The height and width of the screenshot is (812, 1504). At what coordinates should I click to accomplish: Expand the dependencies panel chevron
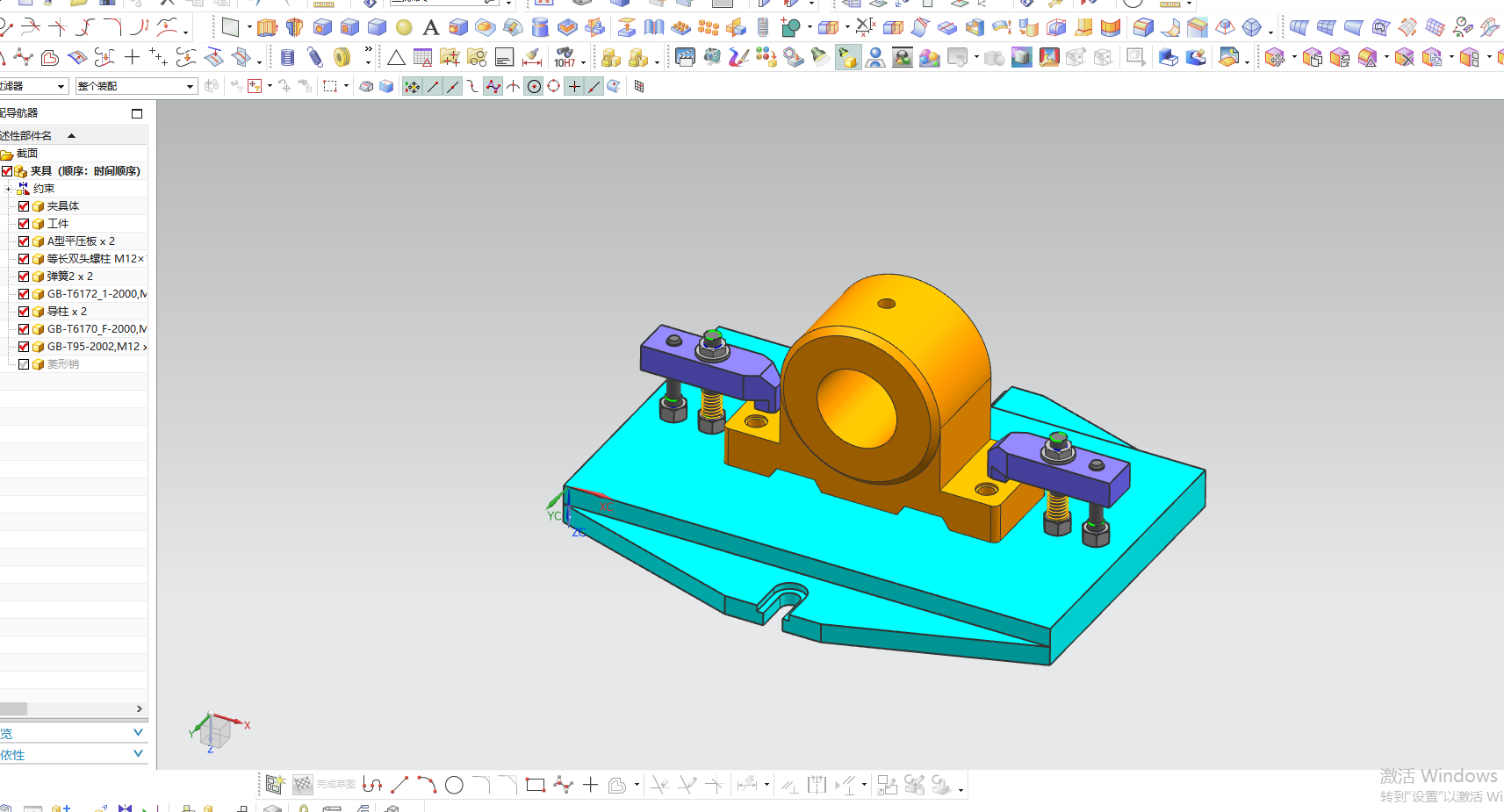(138, 753)
